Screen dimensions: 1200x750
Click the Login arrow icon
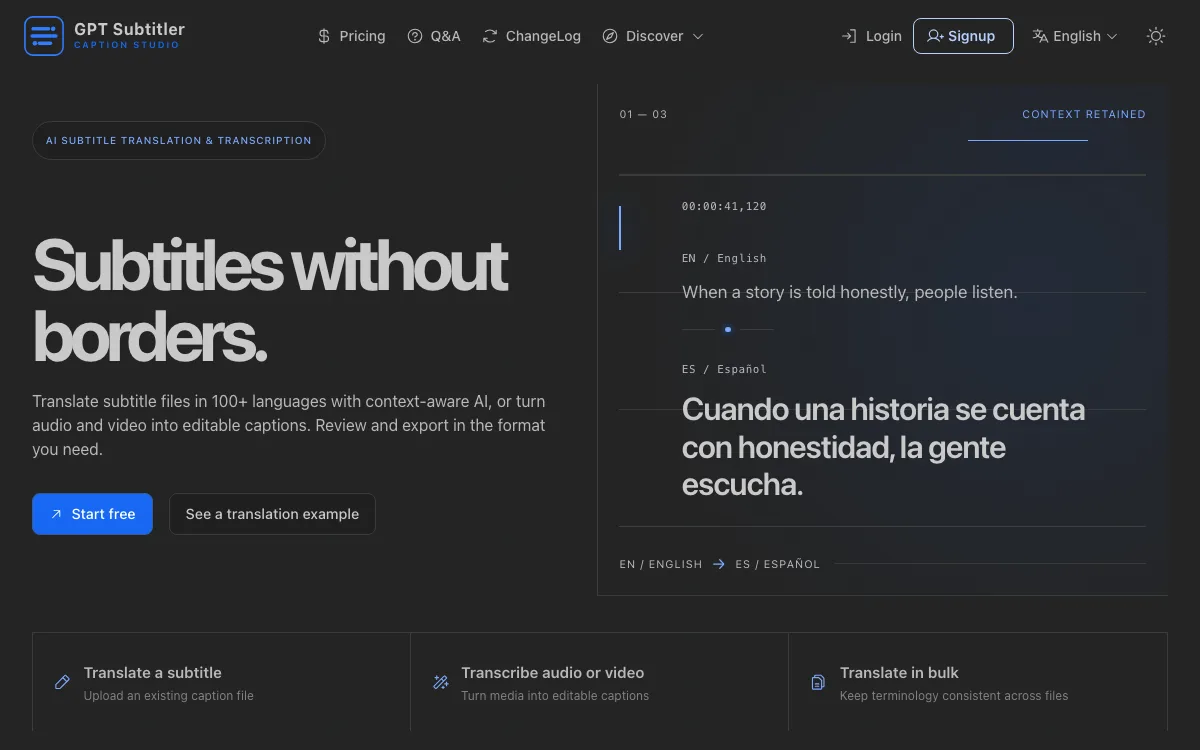pyautogui.click(x=849, y=36)
